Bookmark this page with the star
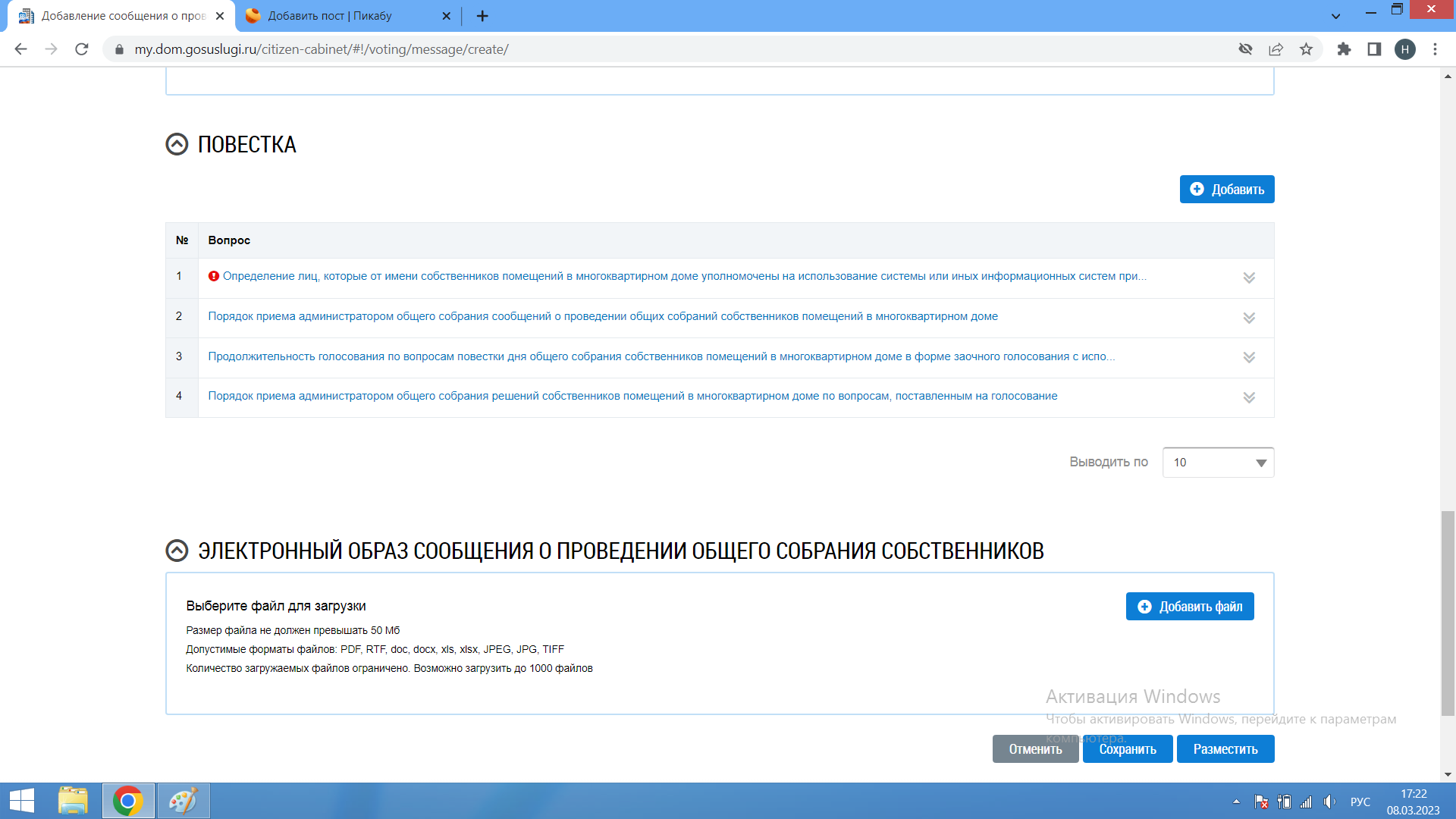The width and height of the screenshot is (1456, 819). pyautogui.click(x=1306, y=49)
